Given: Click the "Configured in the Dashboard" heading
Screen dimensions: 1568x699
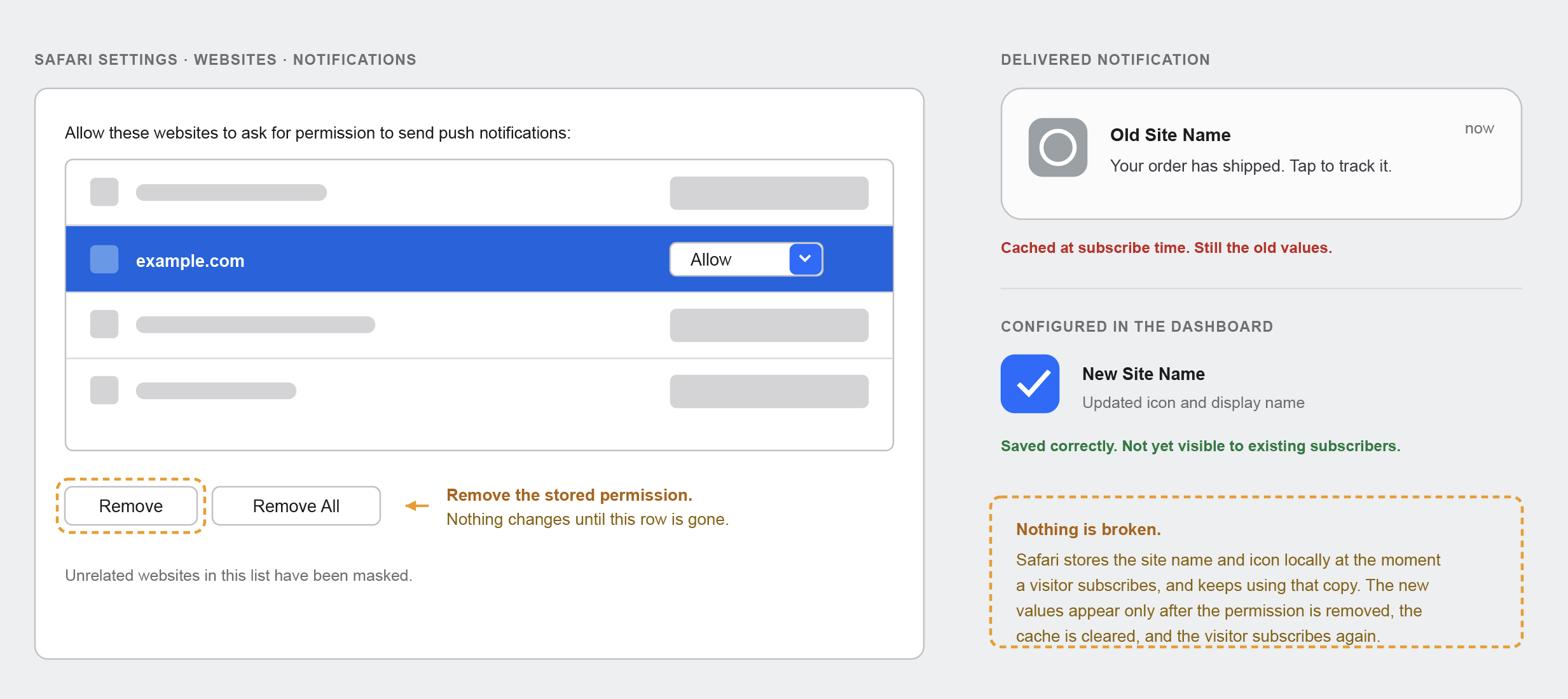Looking at the screenshot, I should 1137,327.
